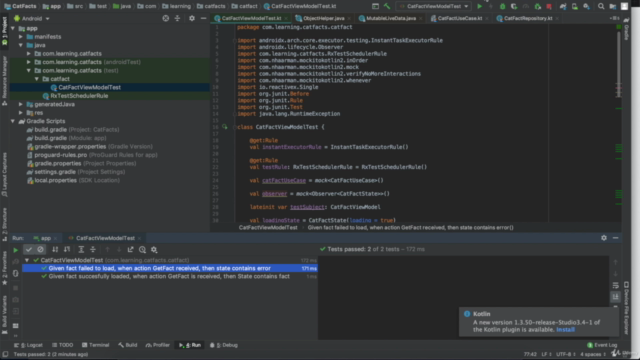Screen dimensions: 640x360
Task: Click Collapse All in test results toolbar
Action: click(x=93, y=249)
